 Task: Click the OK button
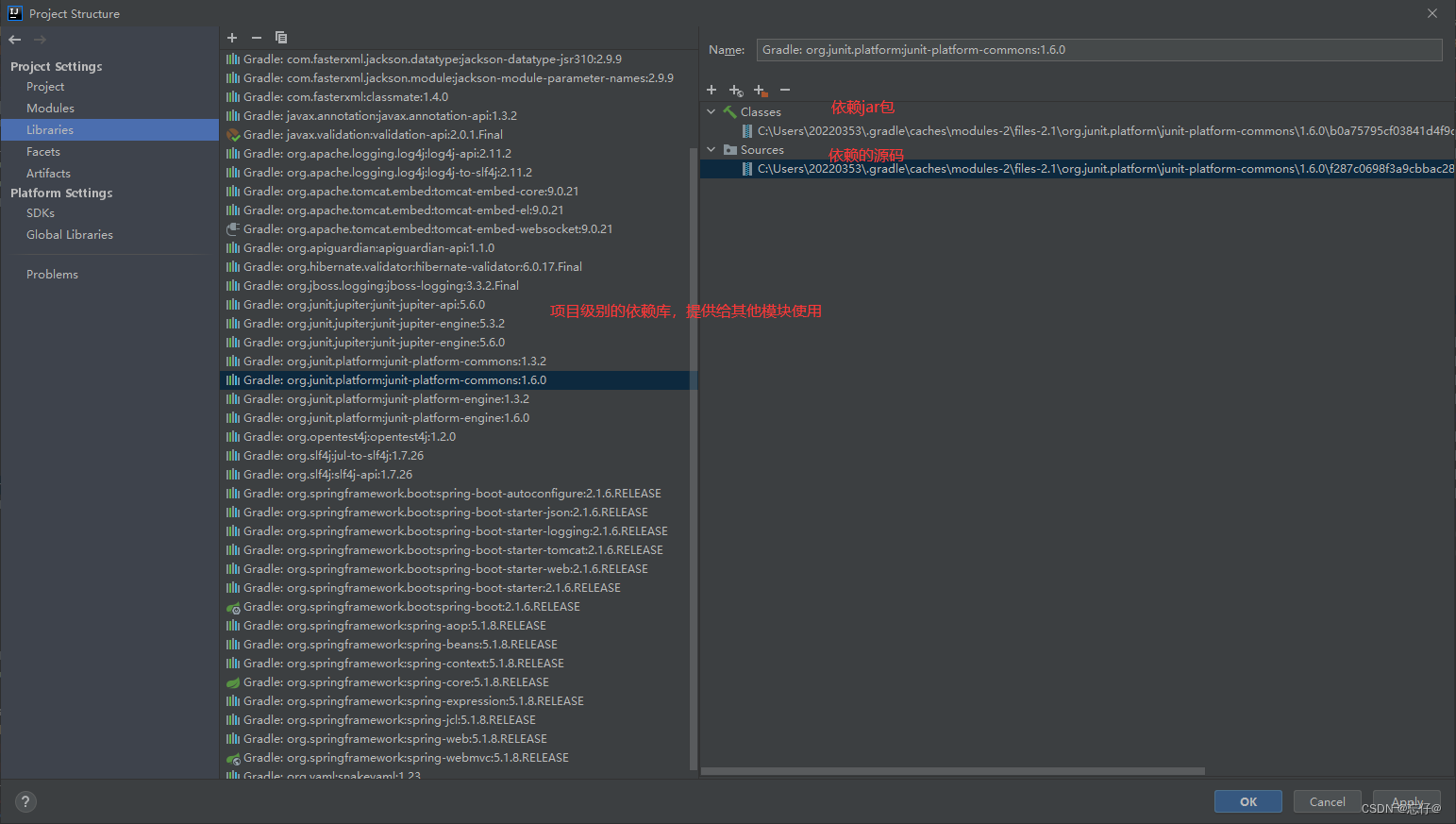[x=1247, y=800]
